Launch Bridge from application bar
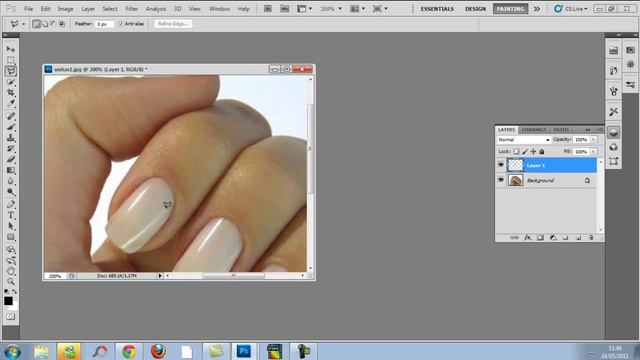The width and height of the screenshot is (640, 360). click(x=268, y=9)
